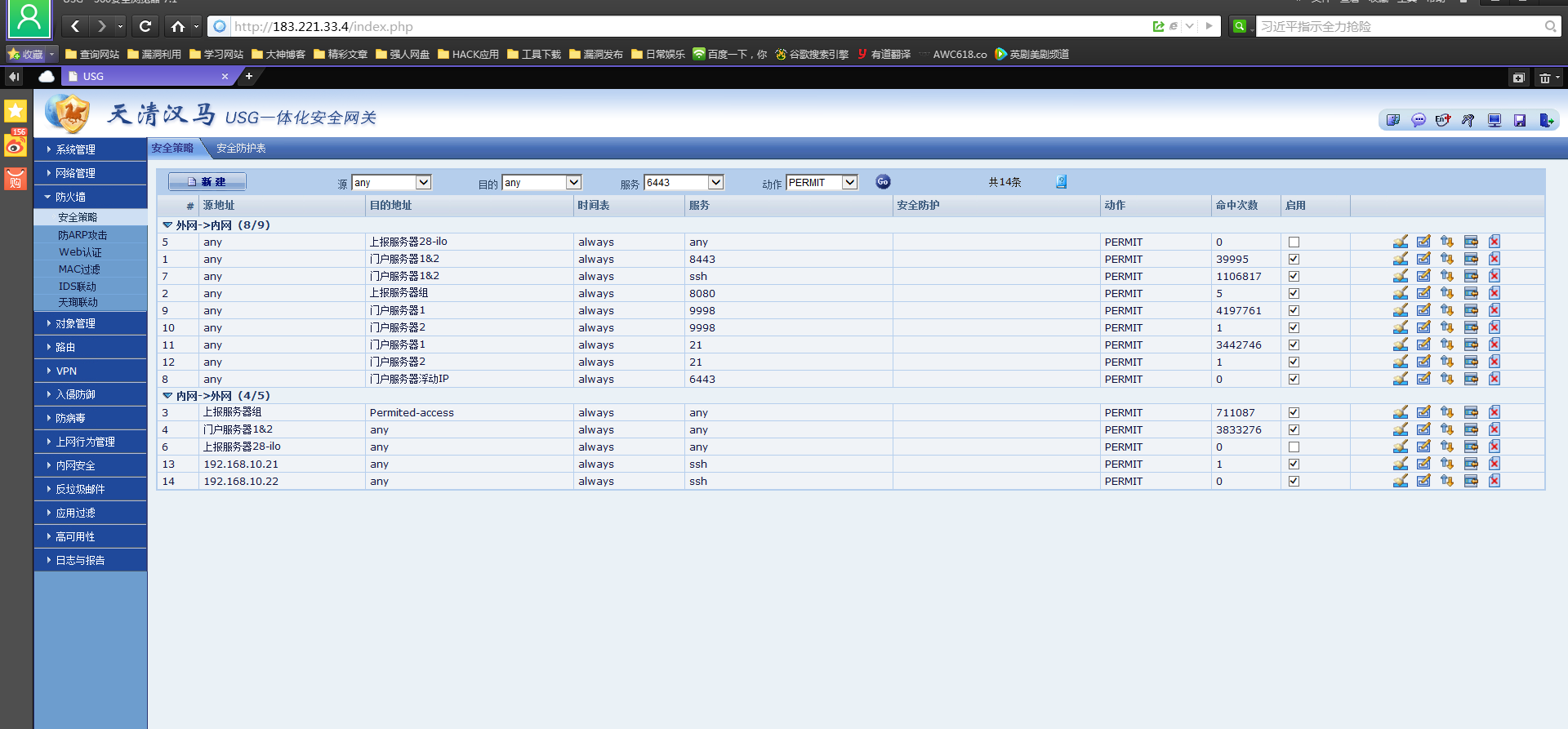Open the 漏洞利用 bookmark folder
This screenshot has height=729, width=1568.
[x=154, y=55]
